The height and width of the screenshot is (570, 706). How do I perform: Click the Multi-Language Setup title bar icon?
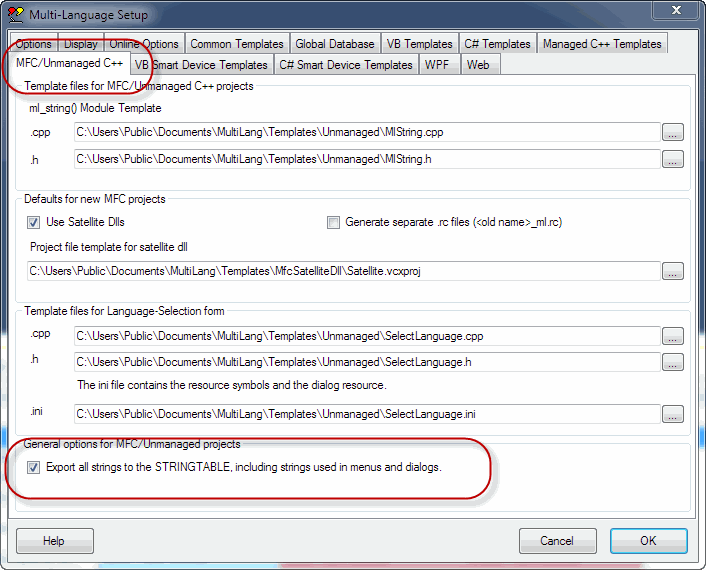pos(15,15)
